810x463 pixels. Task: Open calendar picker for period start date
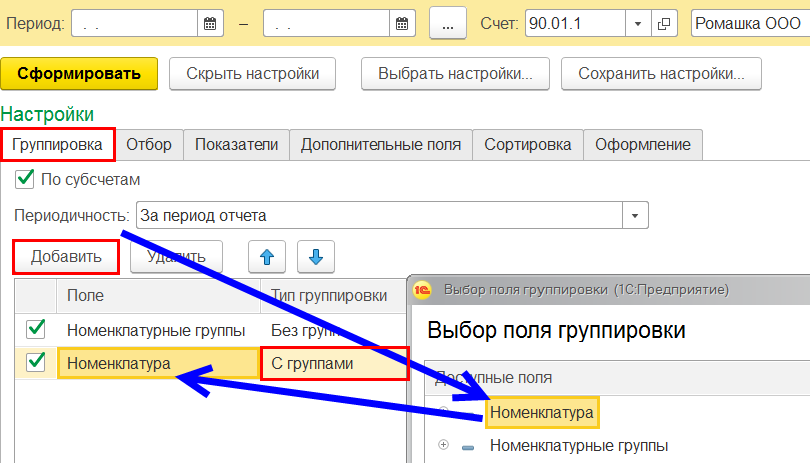tap(210, 23)
